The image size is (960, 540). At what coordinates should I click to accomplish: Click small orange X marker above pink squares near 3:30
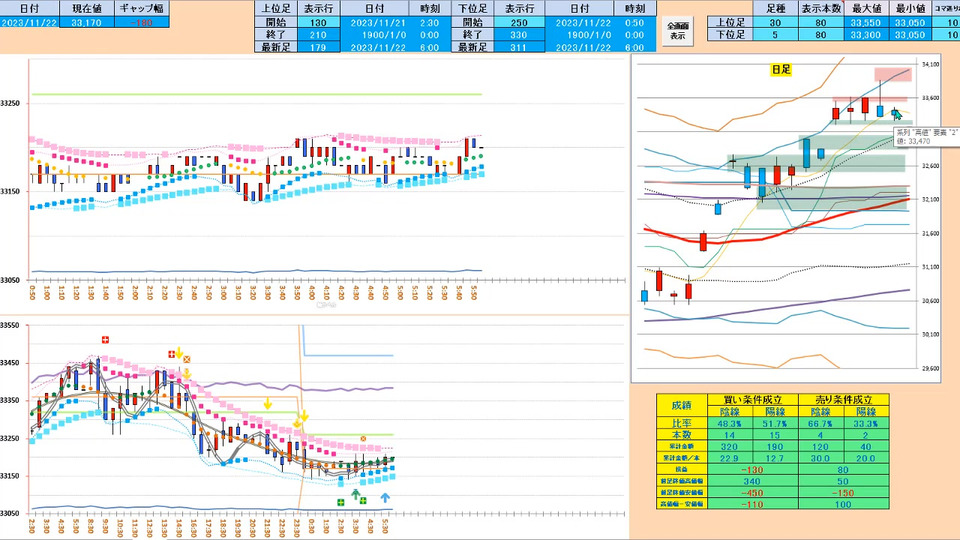pyautogui.click(x=363, y=438)
